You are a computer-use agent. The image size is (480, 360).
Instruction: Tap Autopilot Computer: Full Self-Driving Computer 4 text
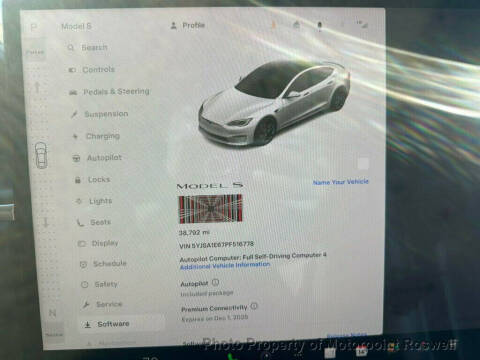[253, 257]
